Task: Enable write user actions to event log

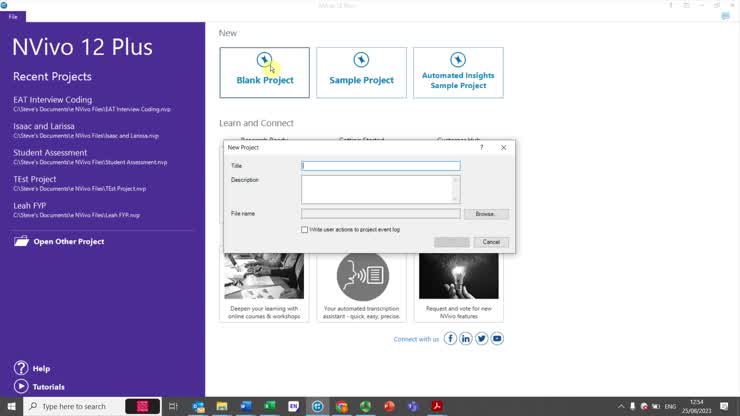Action: coord(305,230)
